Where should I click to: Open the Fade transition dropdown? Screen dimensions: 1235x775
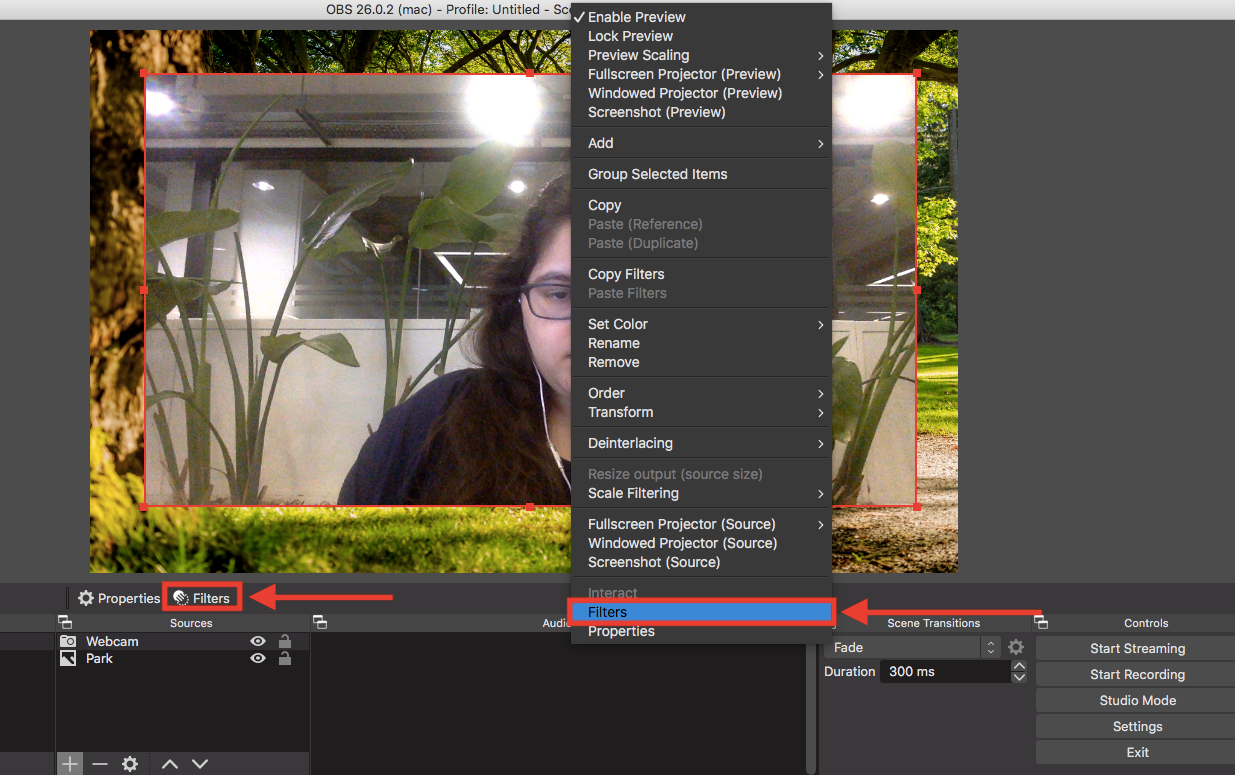914,647
